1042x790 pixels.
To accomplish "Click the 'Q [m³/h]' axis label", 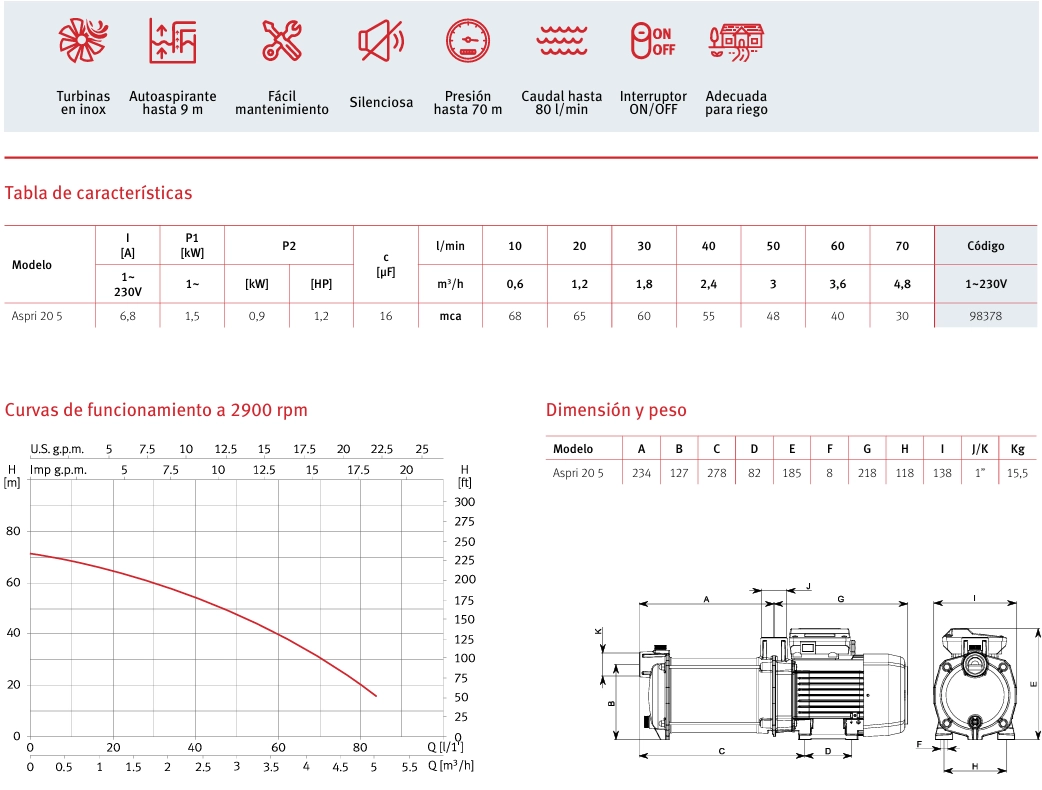I will [x=451, y=766].
